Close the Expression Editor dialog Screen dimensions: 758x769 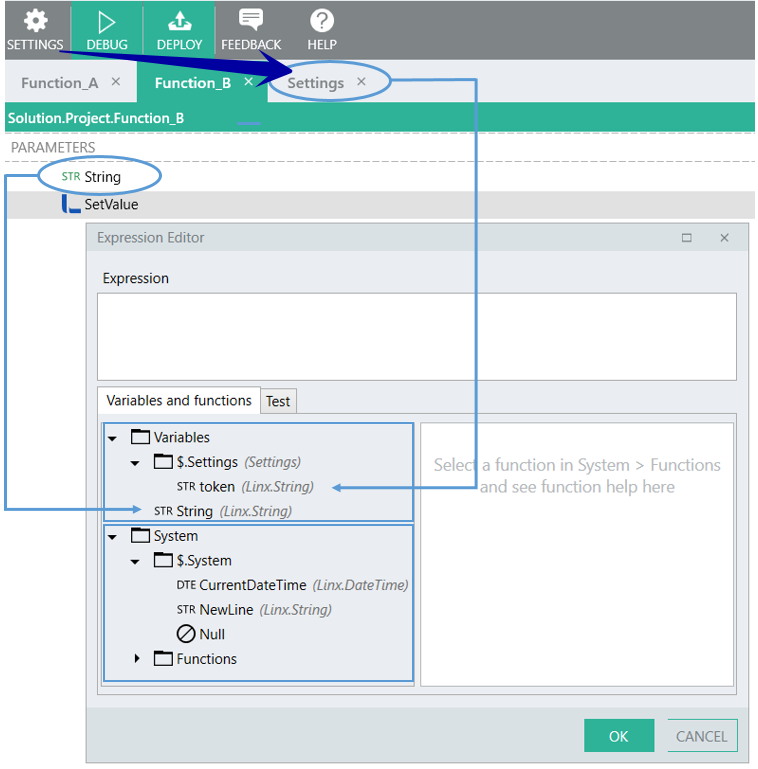[x=724, y=238]
